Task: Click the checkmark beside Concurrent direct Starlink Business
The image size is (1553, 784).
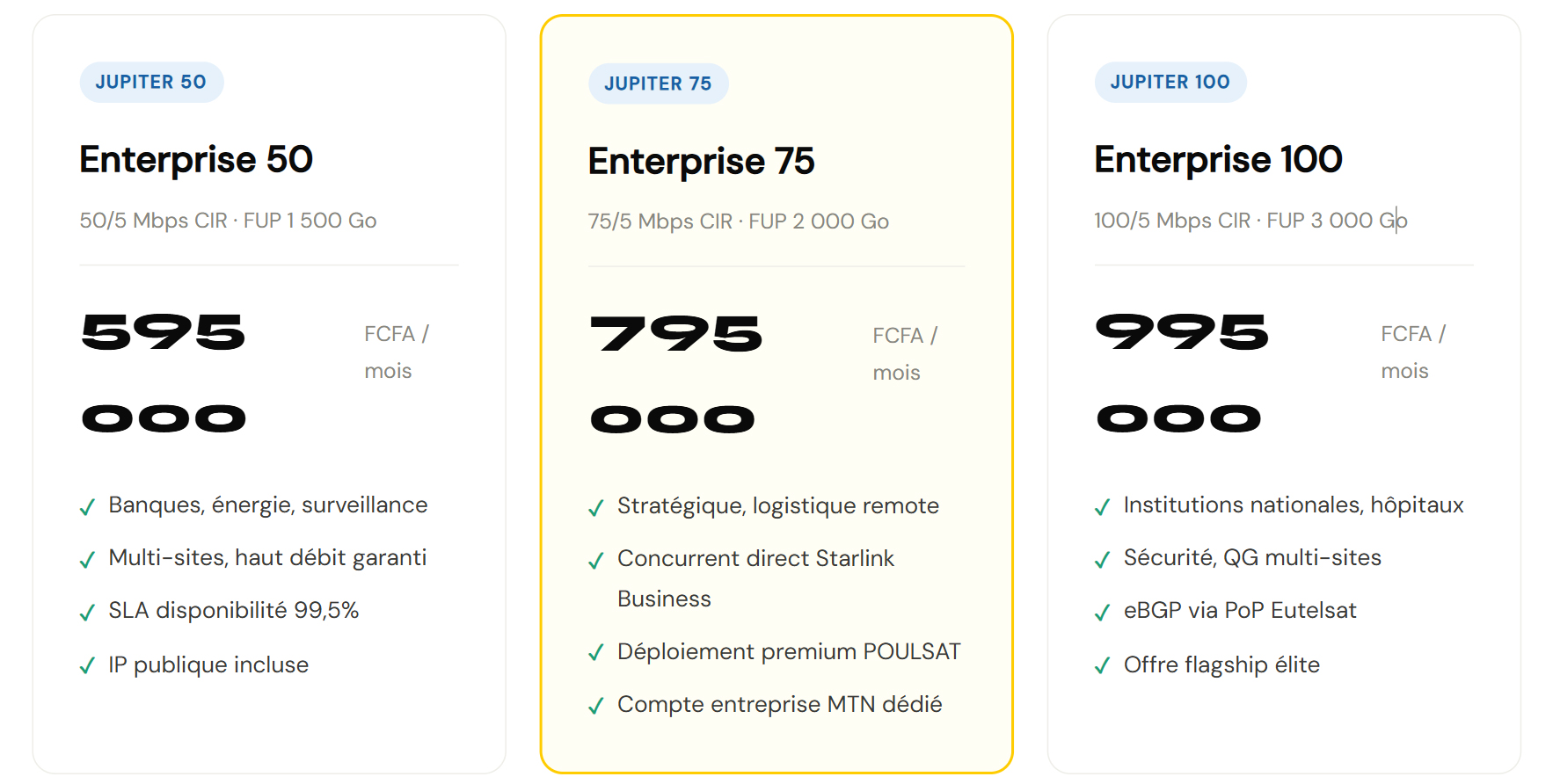Action: pyautogui.click(x=596, y=561)
